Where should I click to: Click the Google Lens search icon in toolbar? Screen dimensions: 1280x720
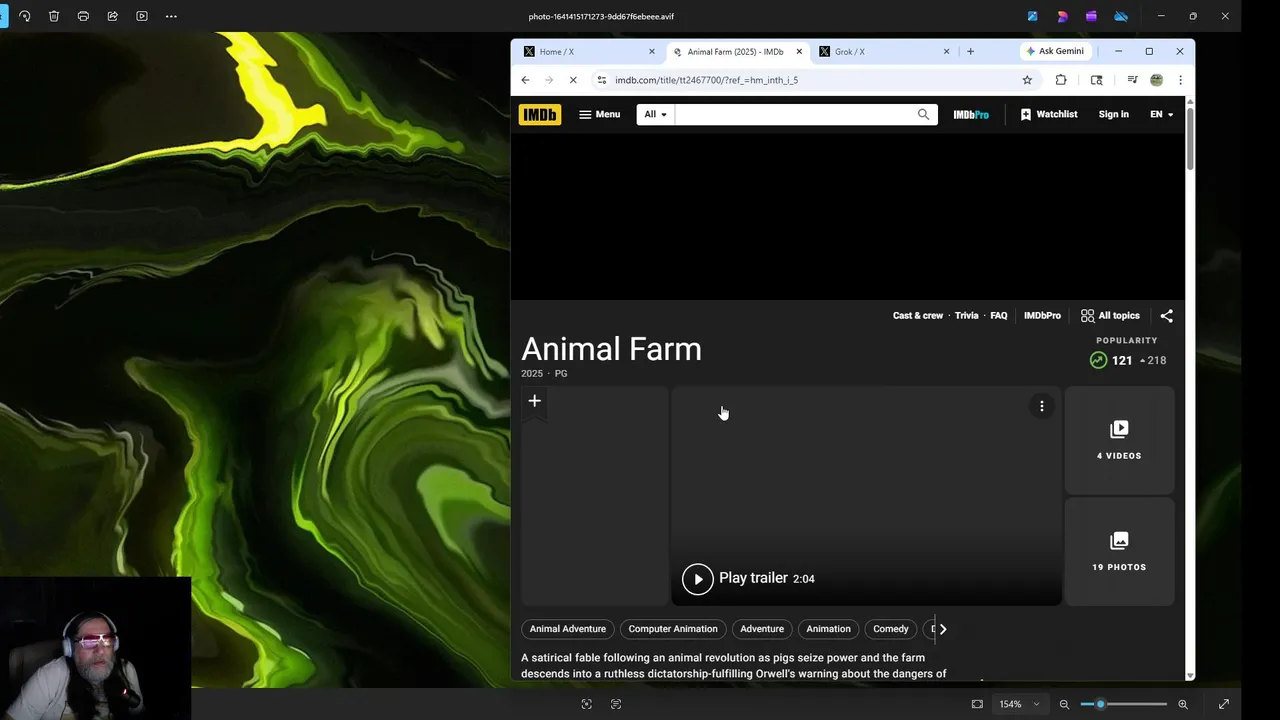pyautogui.click(x=1097, y=80)
